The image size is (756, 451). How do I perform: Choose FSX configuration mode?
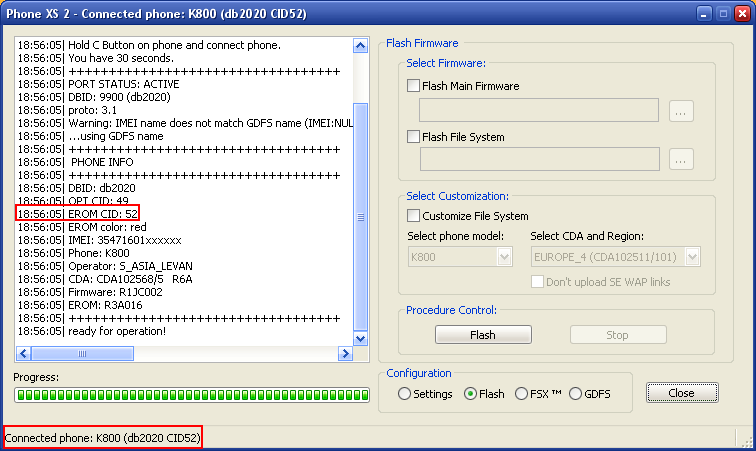tap(521, 394)
